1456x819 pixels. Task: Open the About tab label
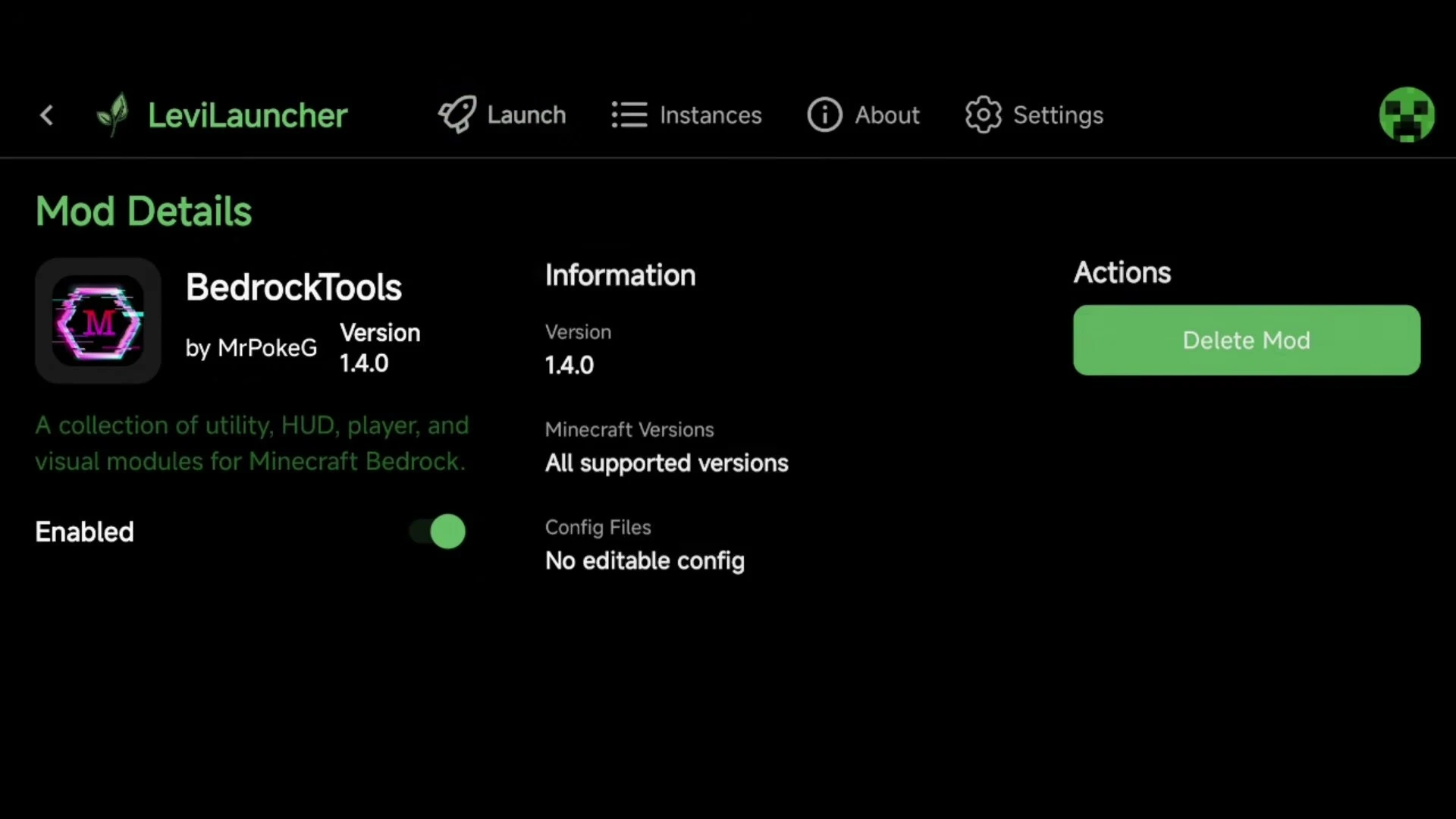pyautogui.click(x=887, y=115)
